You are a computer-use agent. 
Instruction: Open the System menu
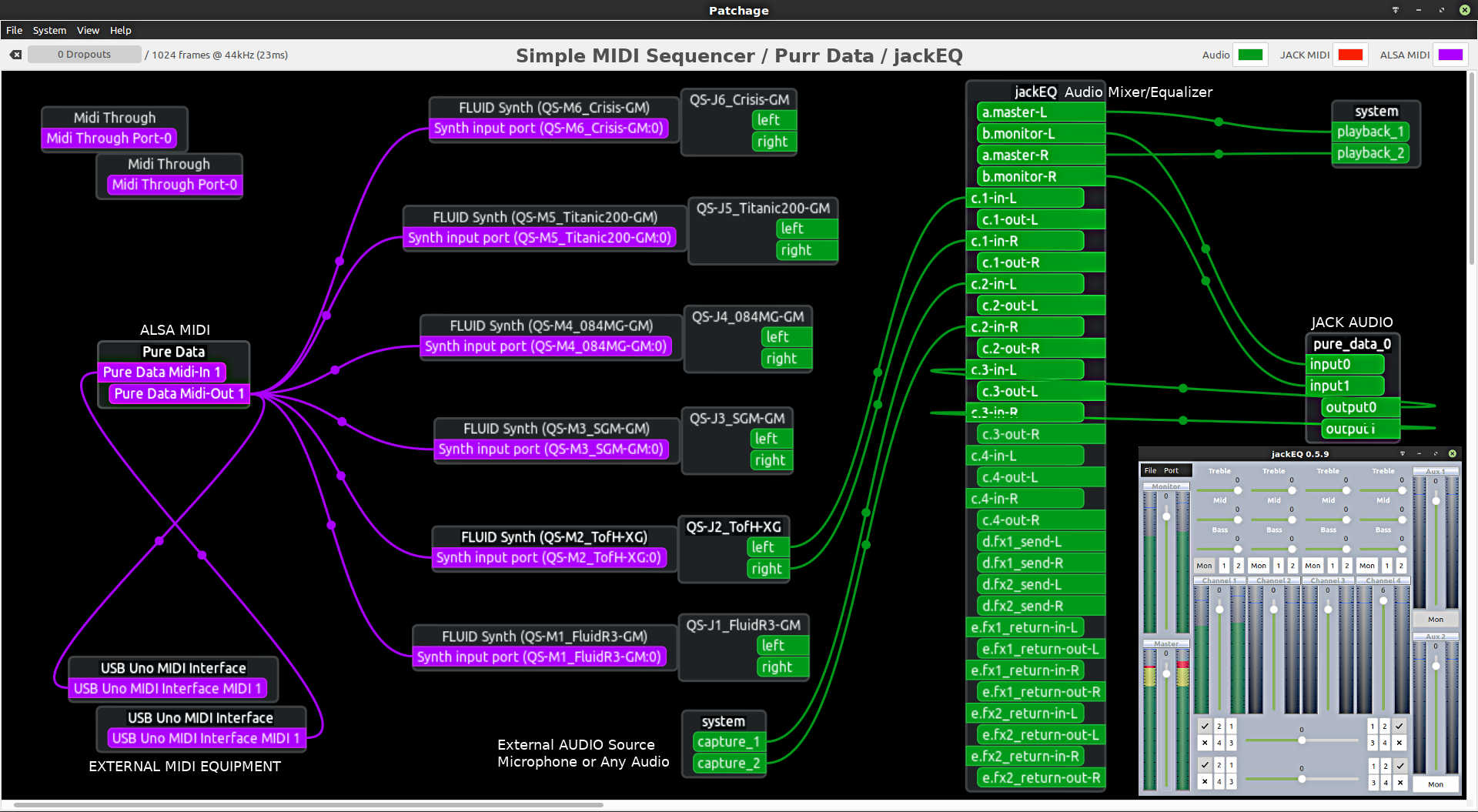49,30
